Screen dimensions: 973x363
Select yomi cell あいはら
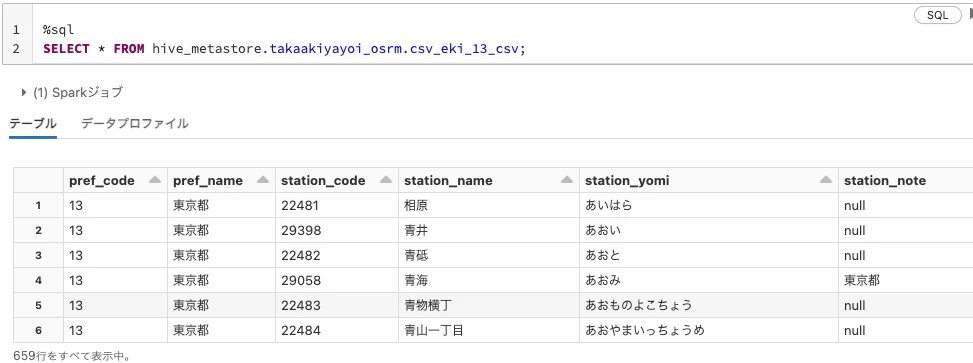[709, 205]
